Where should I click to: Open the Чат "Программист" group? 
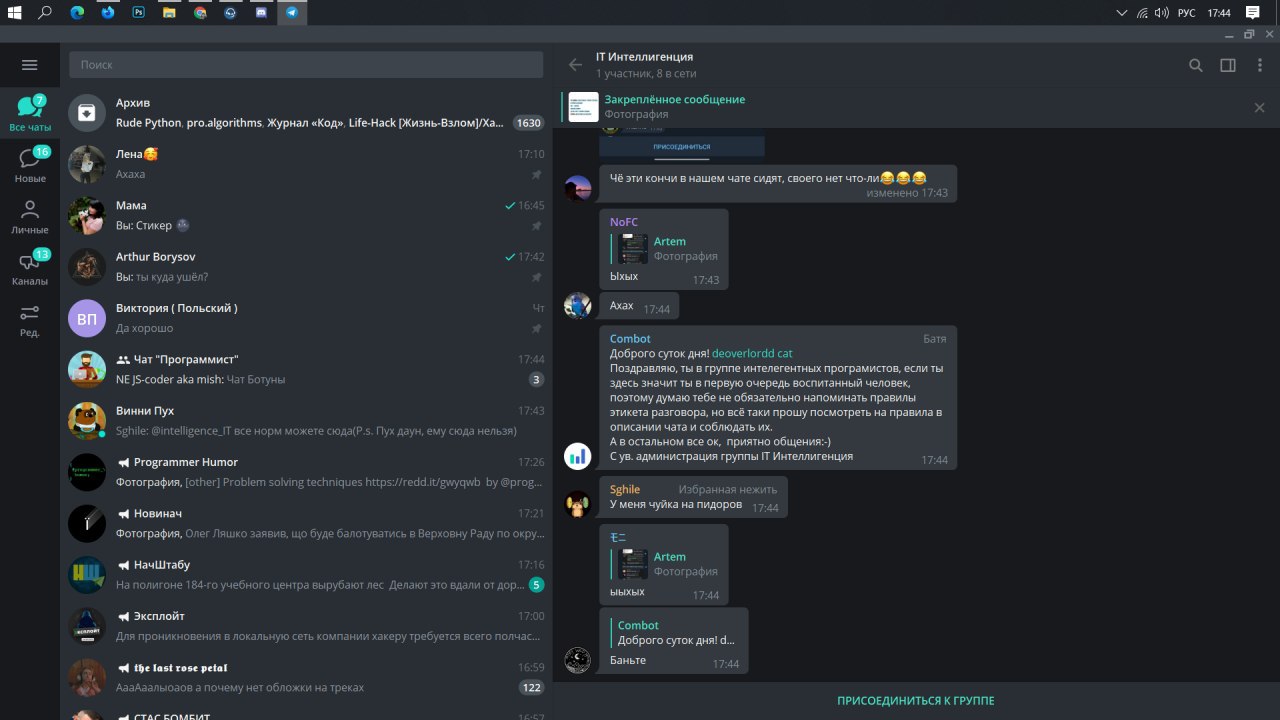[x=306, y=369]
